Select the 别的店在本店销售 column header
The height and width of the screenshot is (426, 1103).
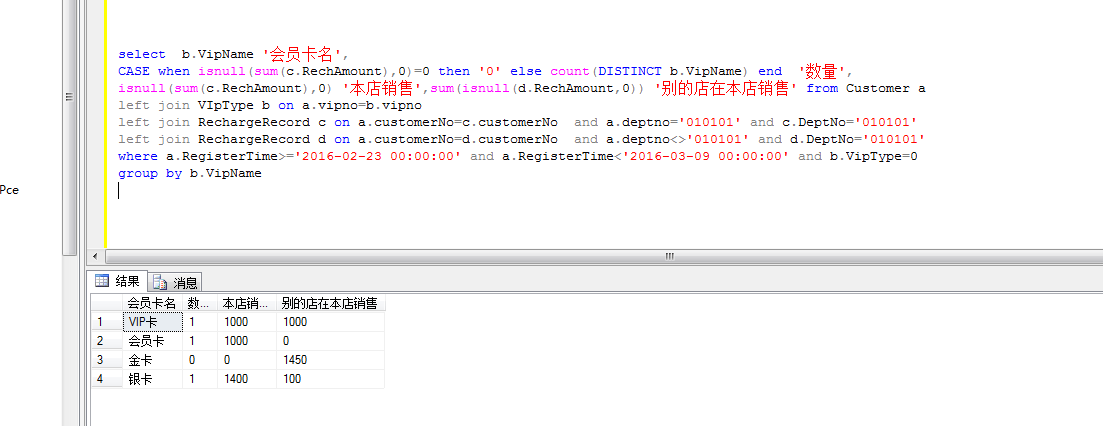click(330, 304)
